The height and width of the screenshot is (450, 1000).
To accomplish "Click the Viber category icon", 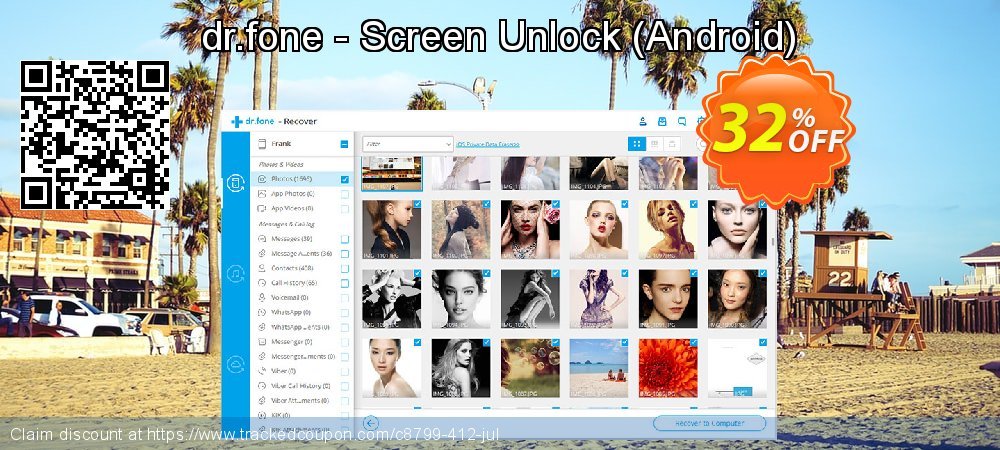I will pos(261,371).
